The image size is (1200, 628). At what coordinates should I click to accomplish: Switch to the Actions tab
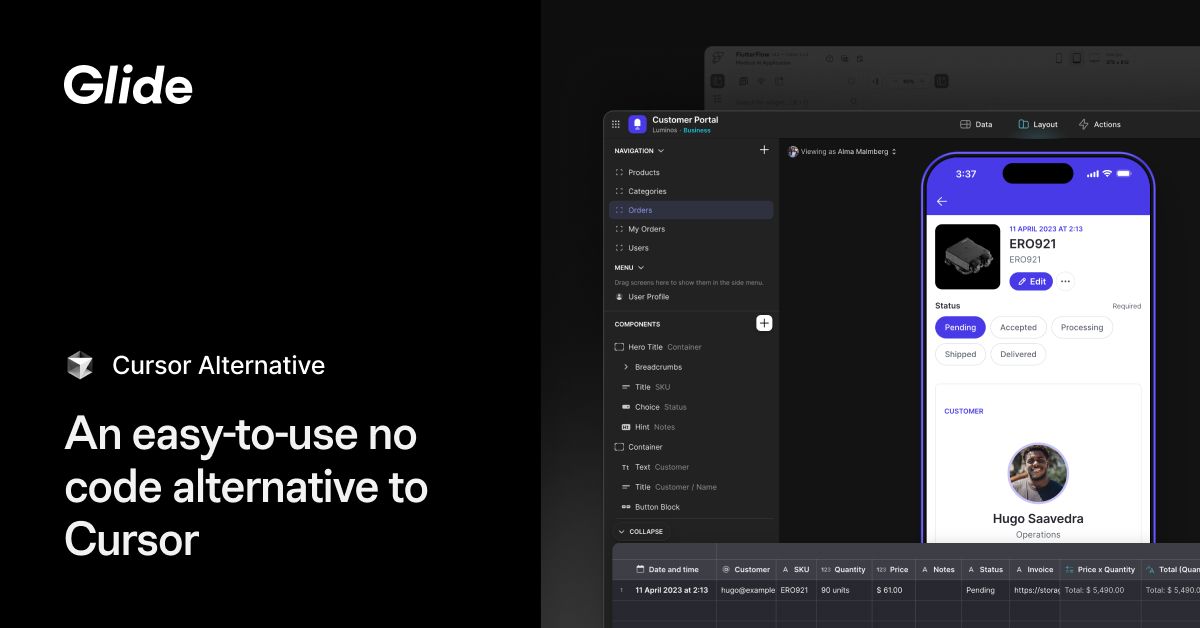[x=1099, y=125]
